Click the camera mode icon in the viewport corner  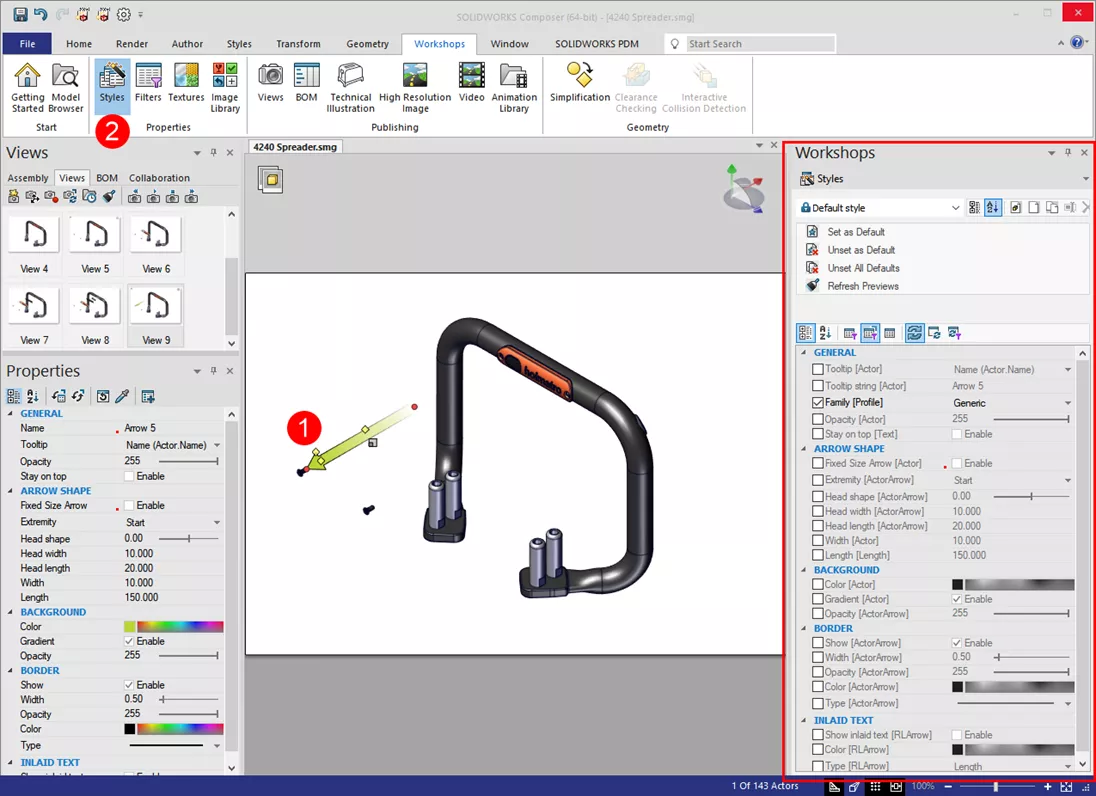click(271, 180)
